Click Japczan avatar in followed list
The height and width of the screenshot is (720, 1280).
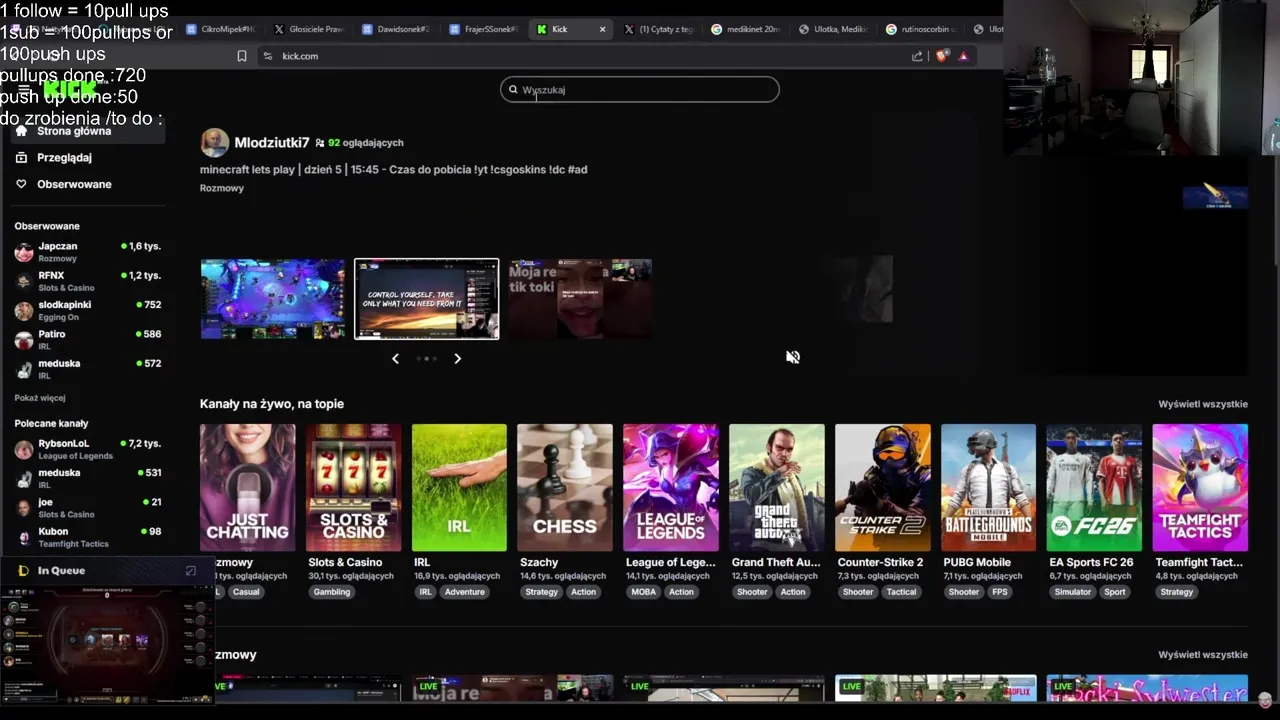24,252
